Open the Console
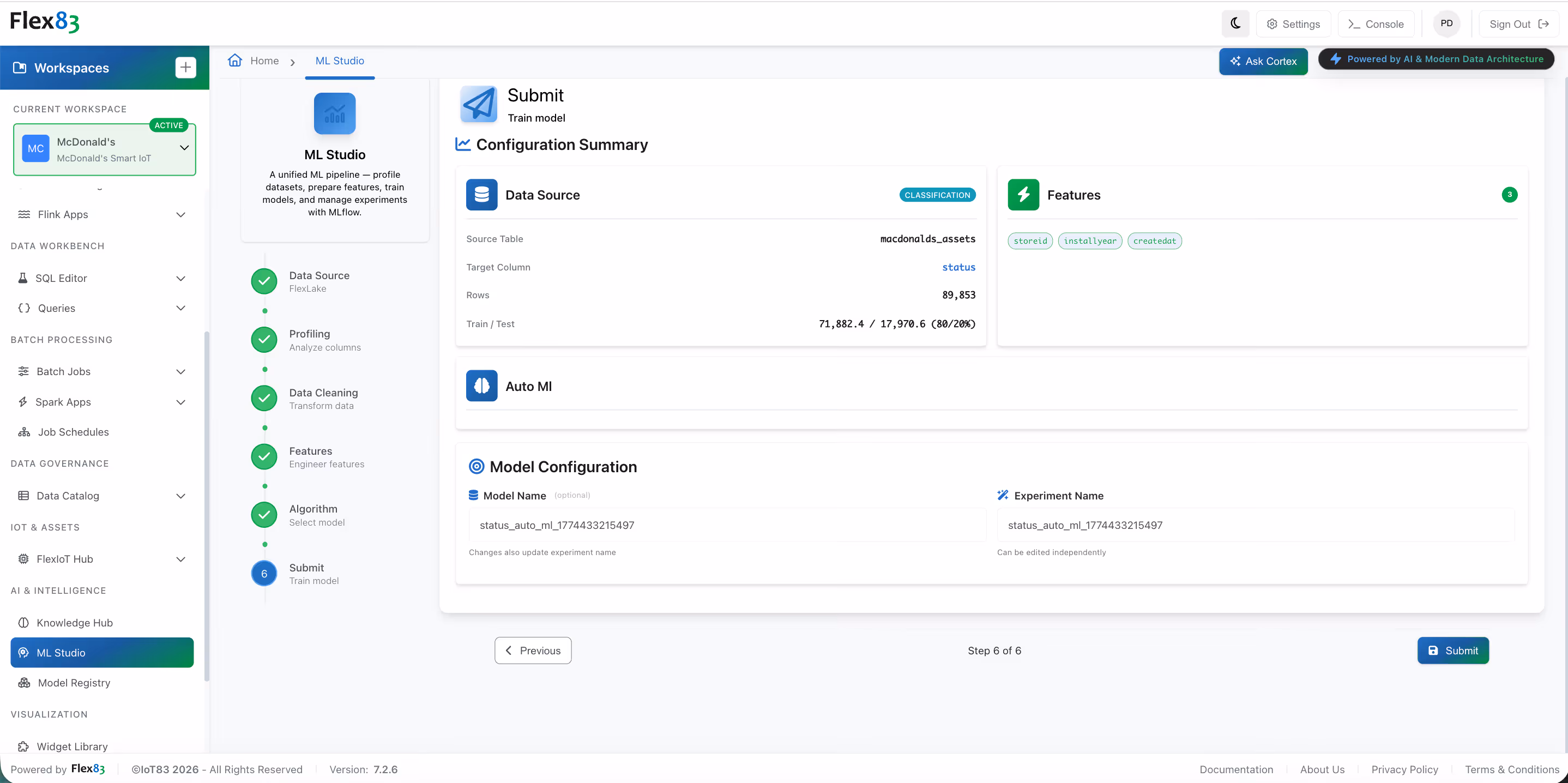1568x783 pixels. tap(1376, 24)
